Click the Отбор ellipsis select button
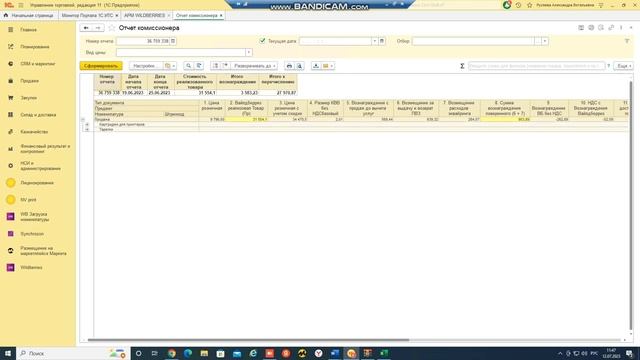This screenshot has height=360, width=640. [x=538, y=41]
